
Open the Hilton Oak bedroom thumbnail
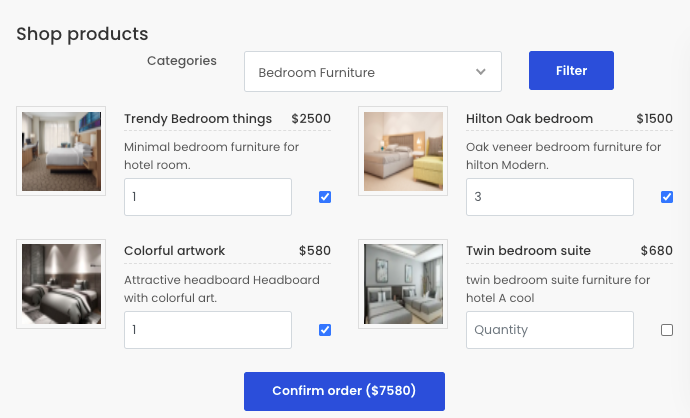(403, 151)
